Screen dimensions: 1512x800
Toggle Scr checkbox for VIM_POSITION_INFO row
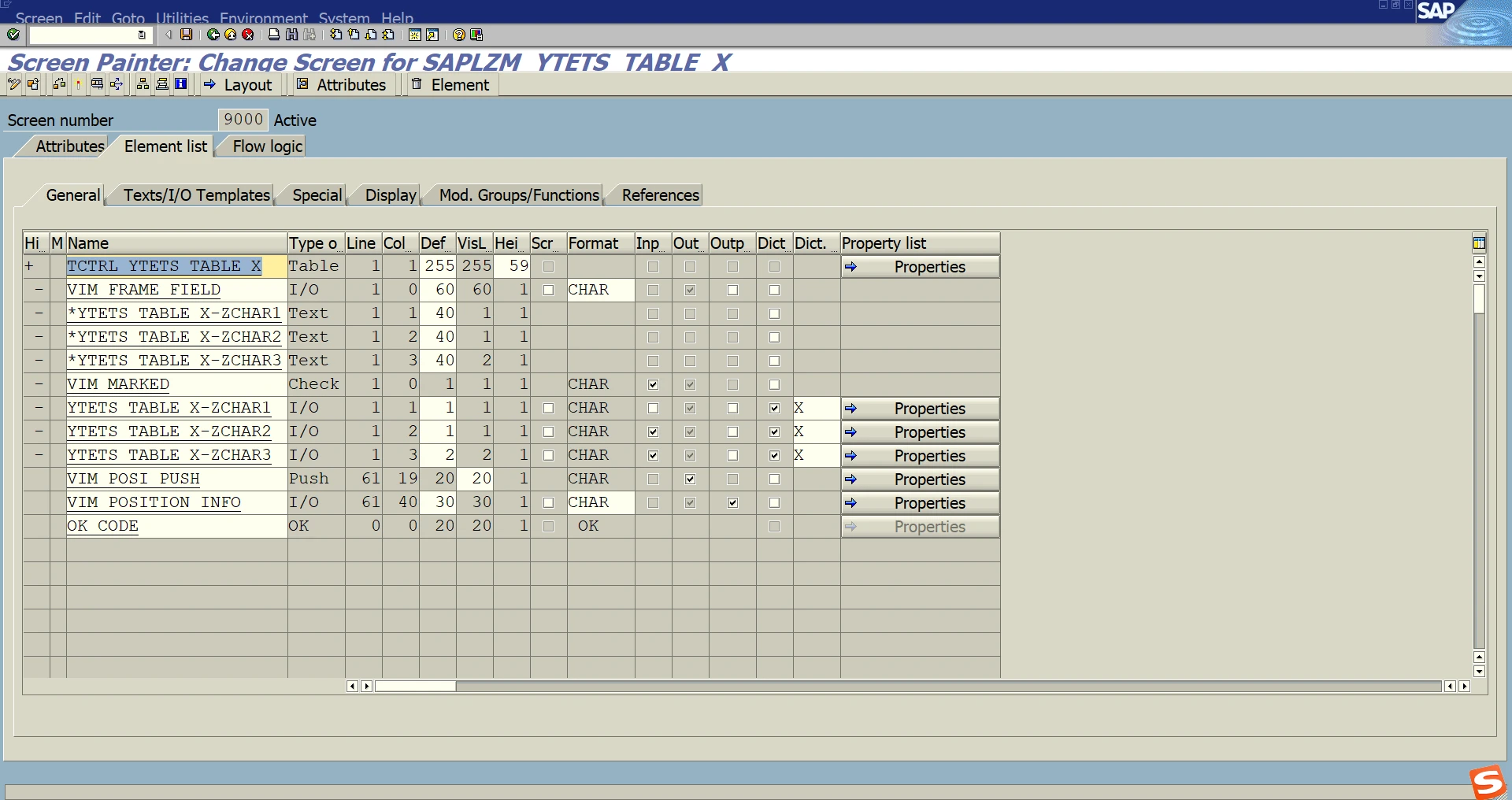(548, 503)
